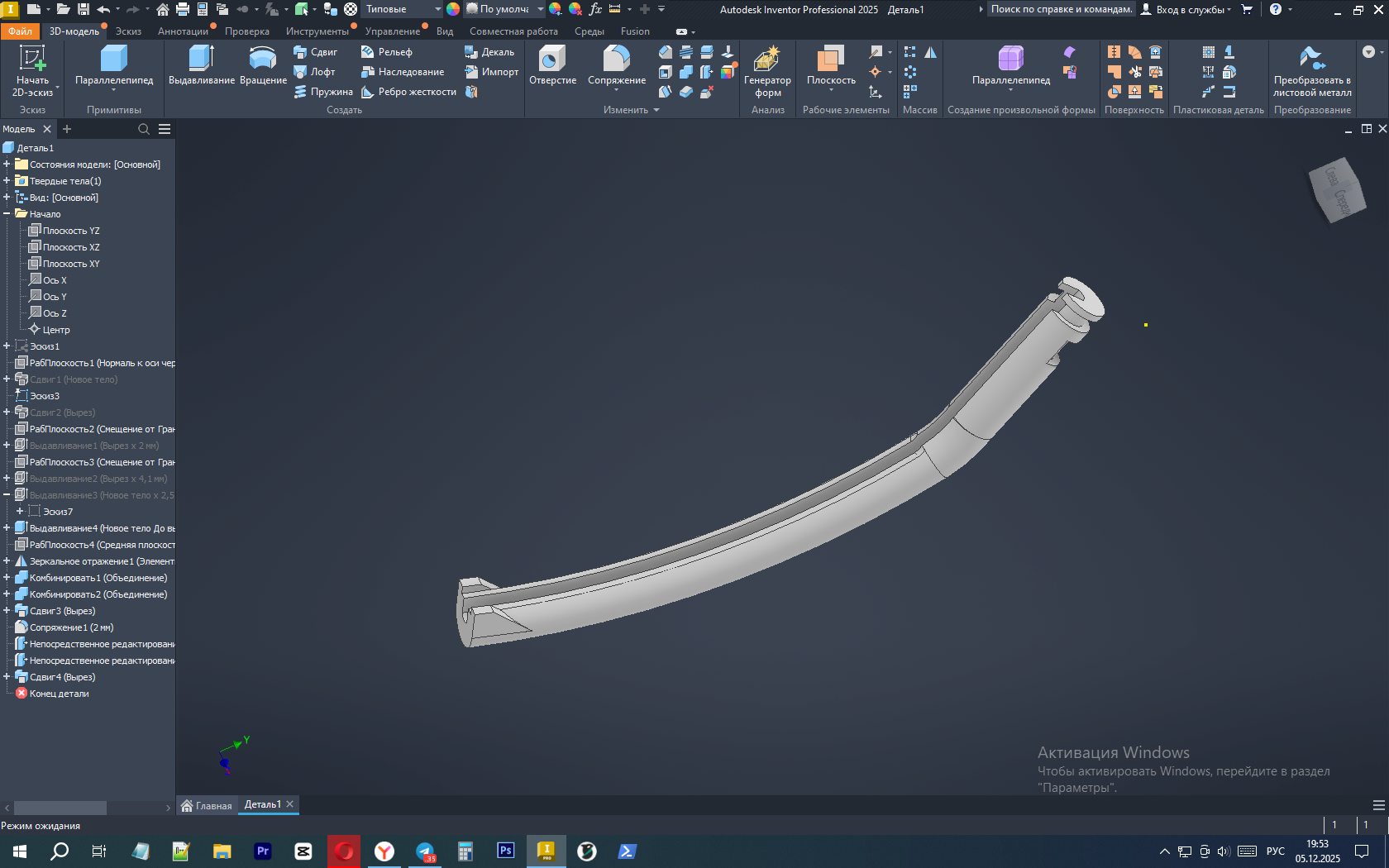Open the appearance color wheel
This screenshot has height=868, width=1389.
(x=453, y=9)
